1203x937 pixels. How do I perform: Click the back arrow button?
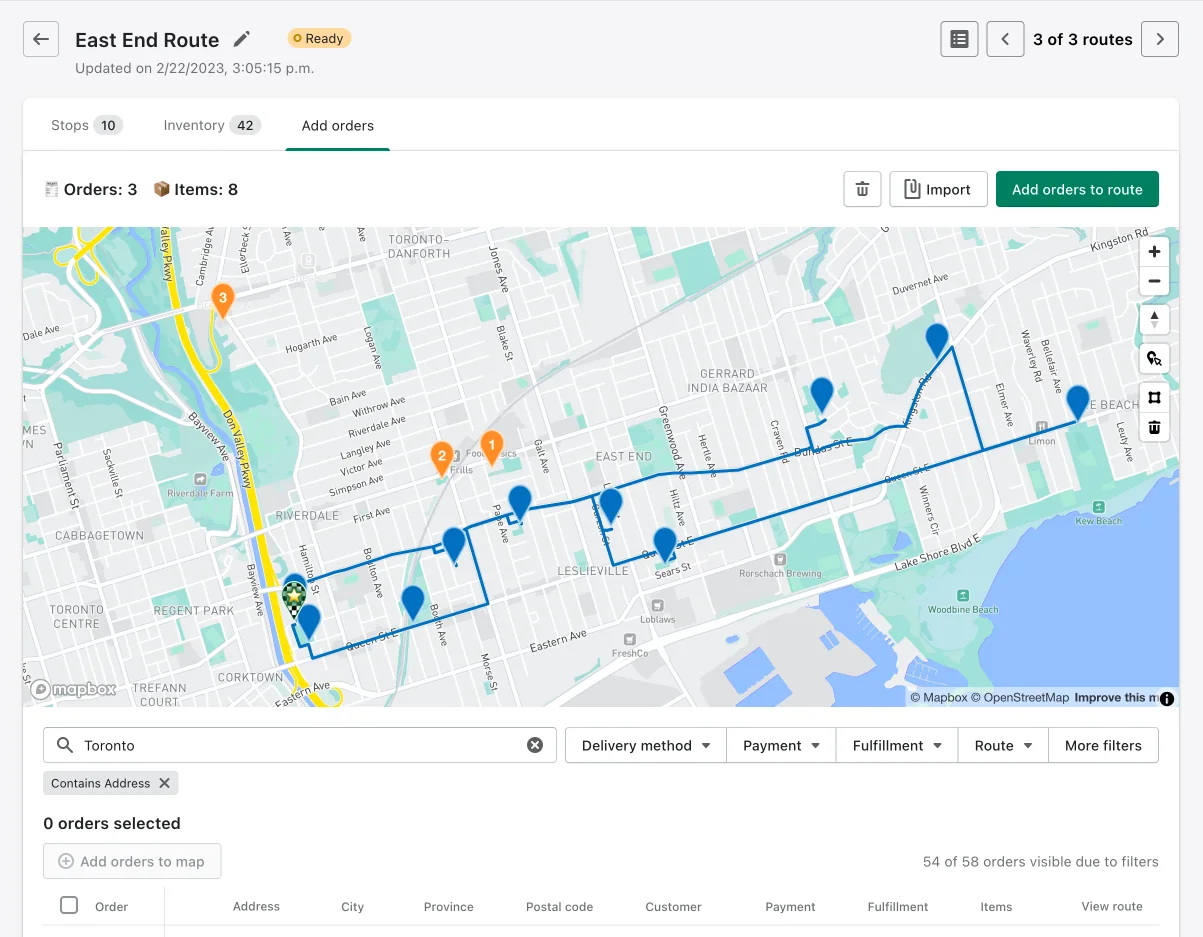point(41,39)
